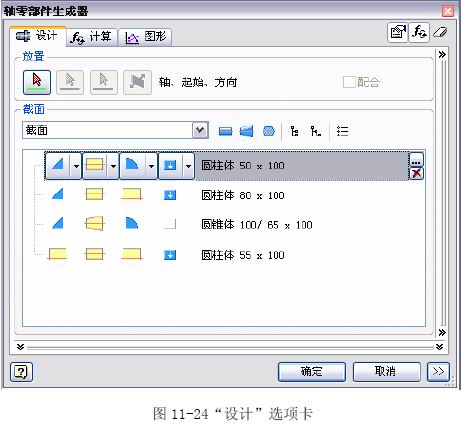
Task: Select the active axis placement arrow button
Action: (37, 82)
